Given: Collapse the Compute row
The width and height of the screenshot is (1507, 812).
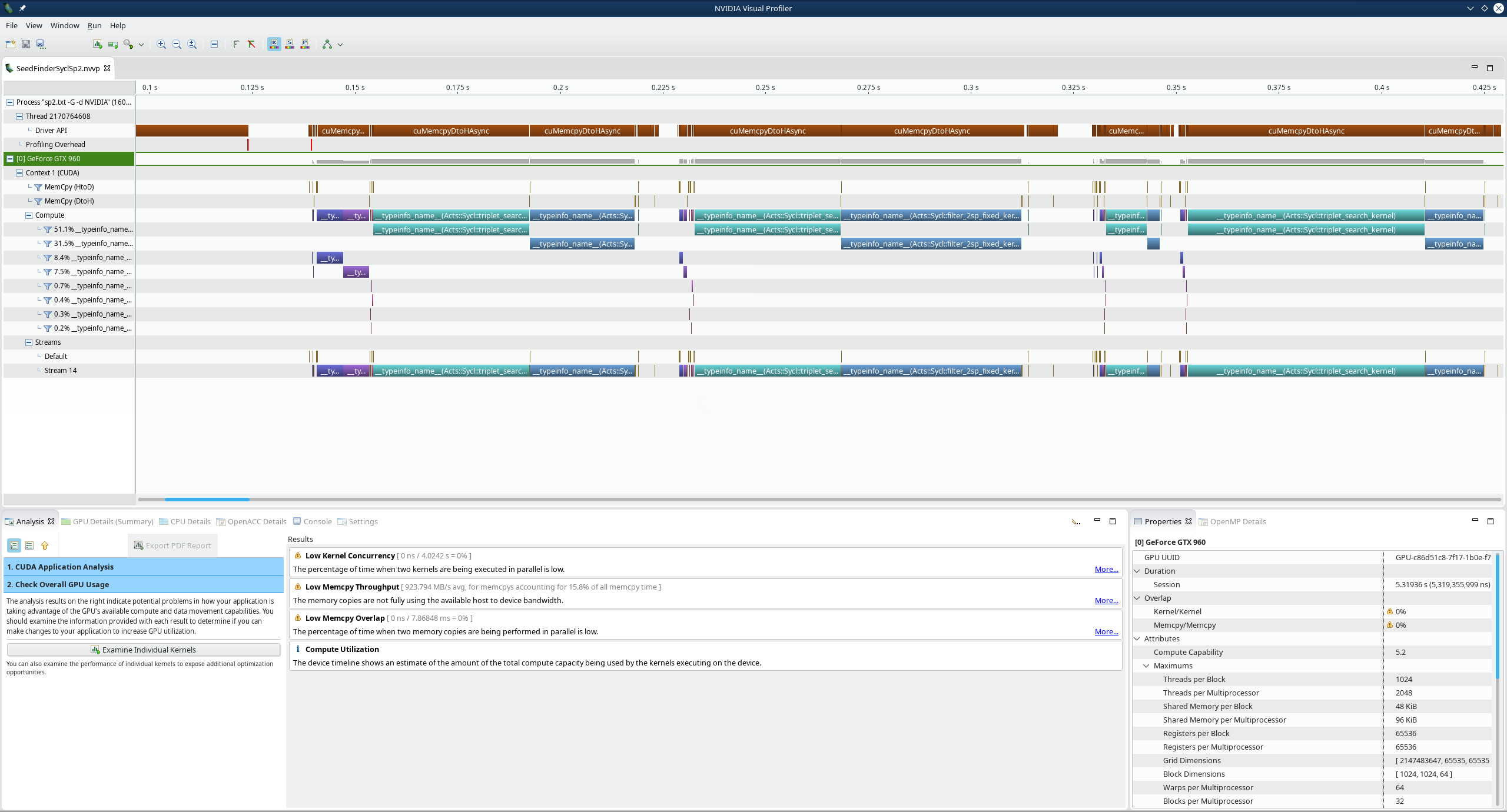Looking at the screenshot, I should pos(29,215).
